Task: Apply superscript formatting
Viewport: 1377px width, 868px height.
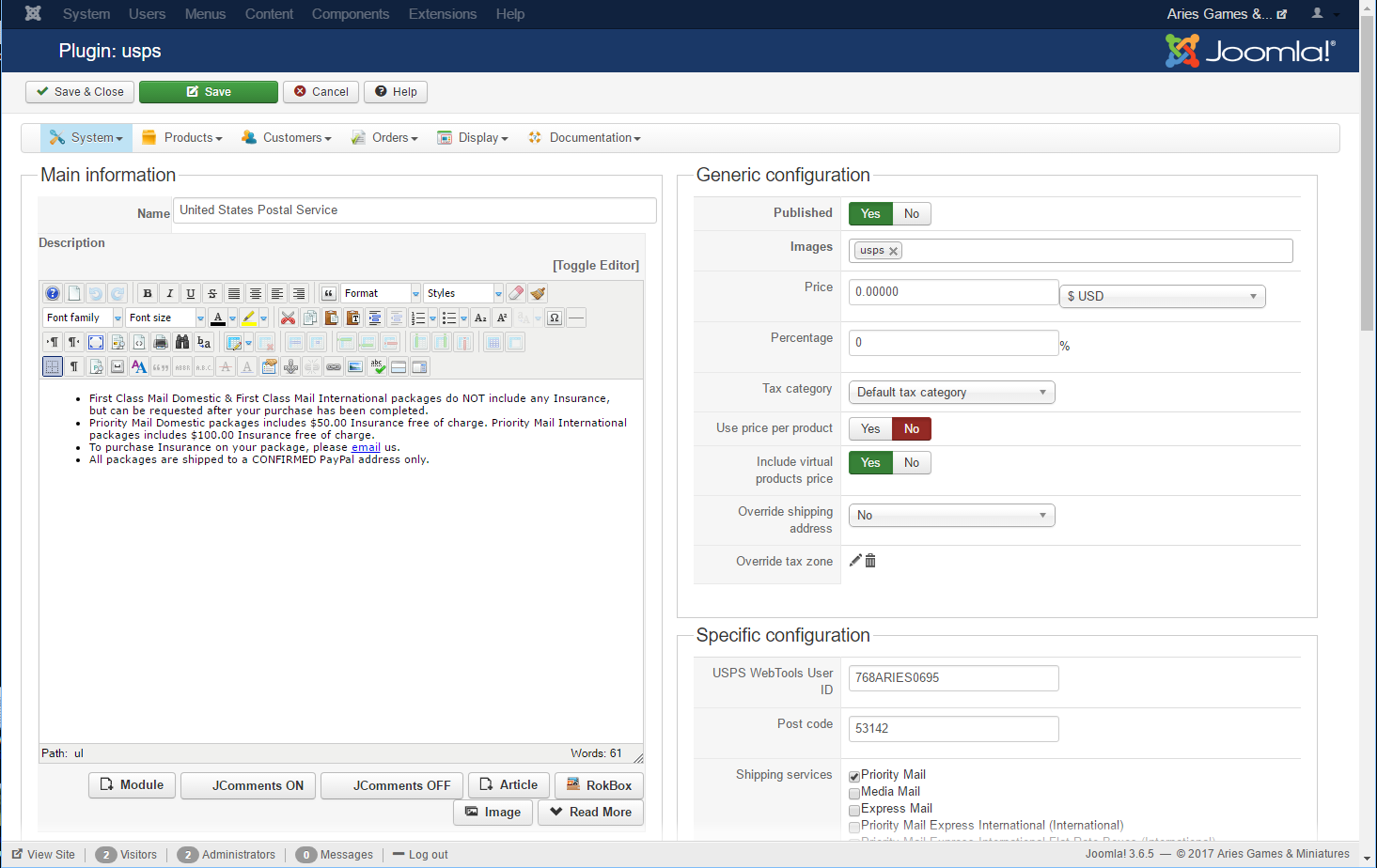Action: 502,318
